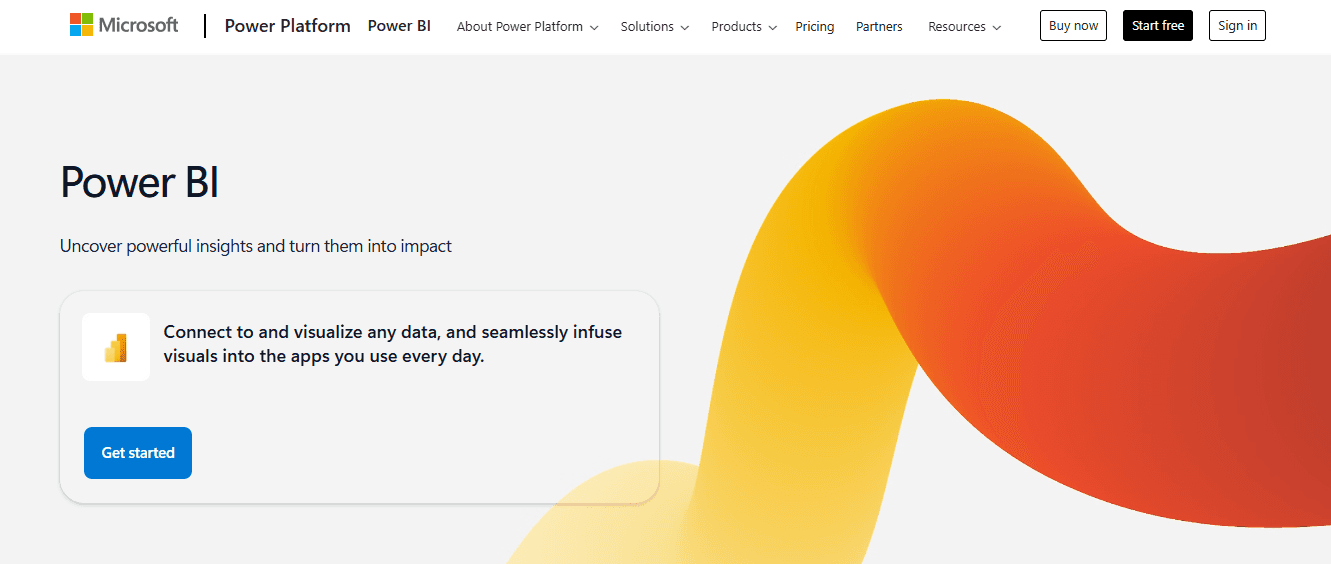
Task: Expand the Resources dropdown
Action: point(965,27)
